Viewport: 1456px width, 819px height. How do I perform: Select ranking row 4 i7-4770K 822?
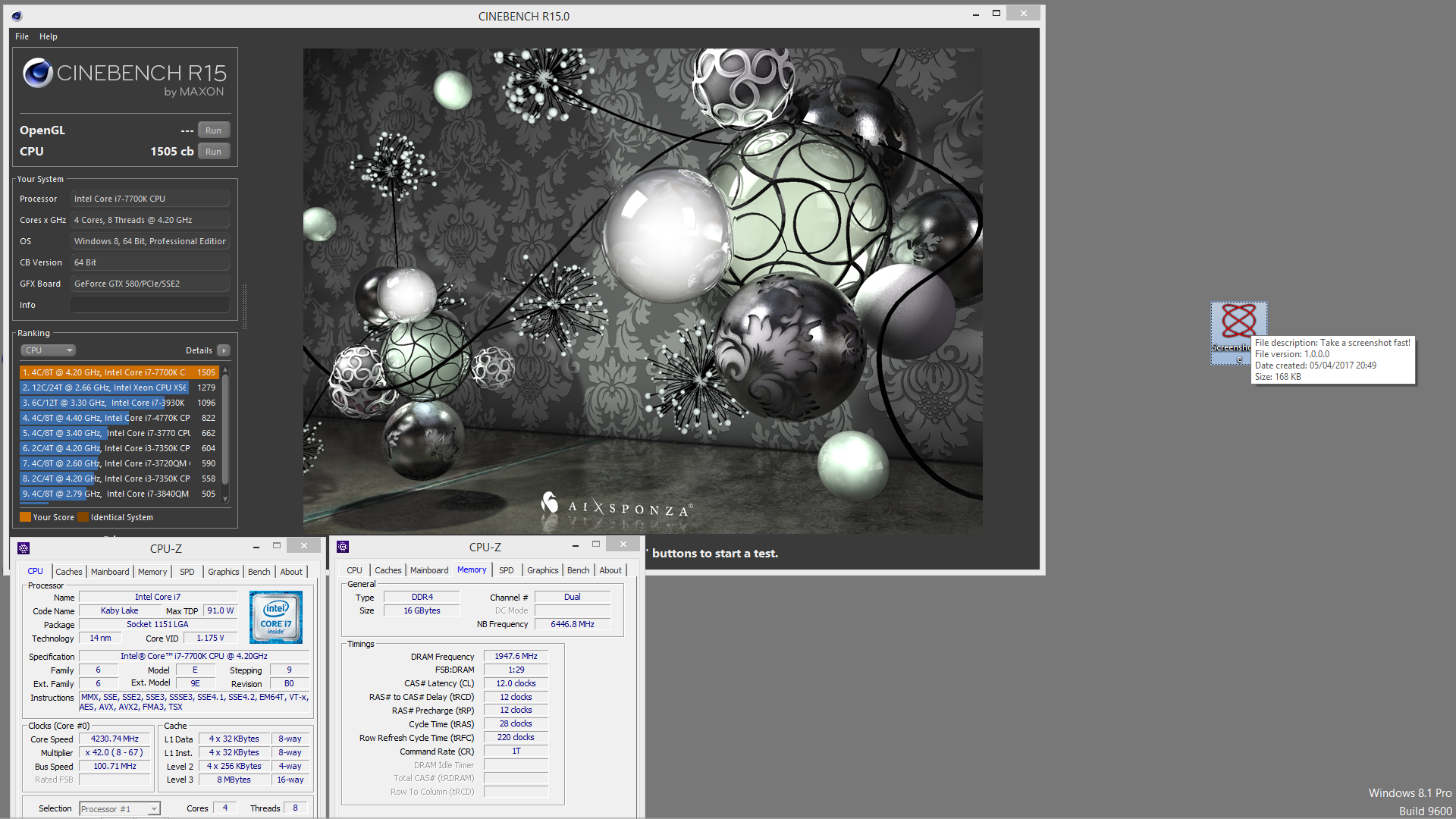(120, 418)
